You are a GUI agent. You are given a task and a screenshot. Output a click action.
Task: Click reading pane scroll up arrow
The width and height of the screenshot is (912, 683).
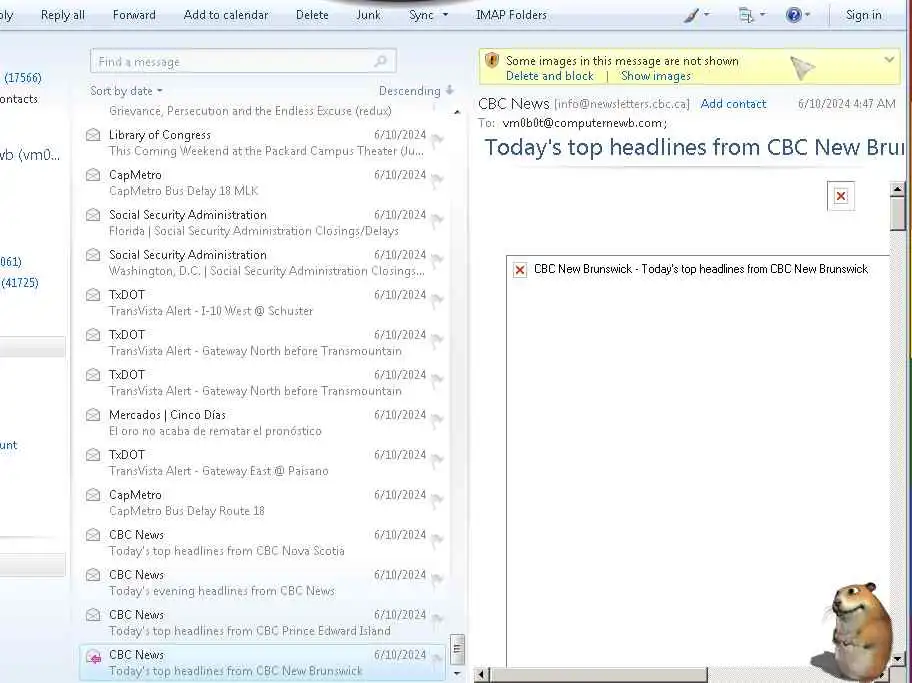tap(897, 189)
